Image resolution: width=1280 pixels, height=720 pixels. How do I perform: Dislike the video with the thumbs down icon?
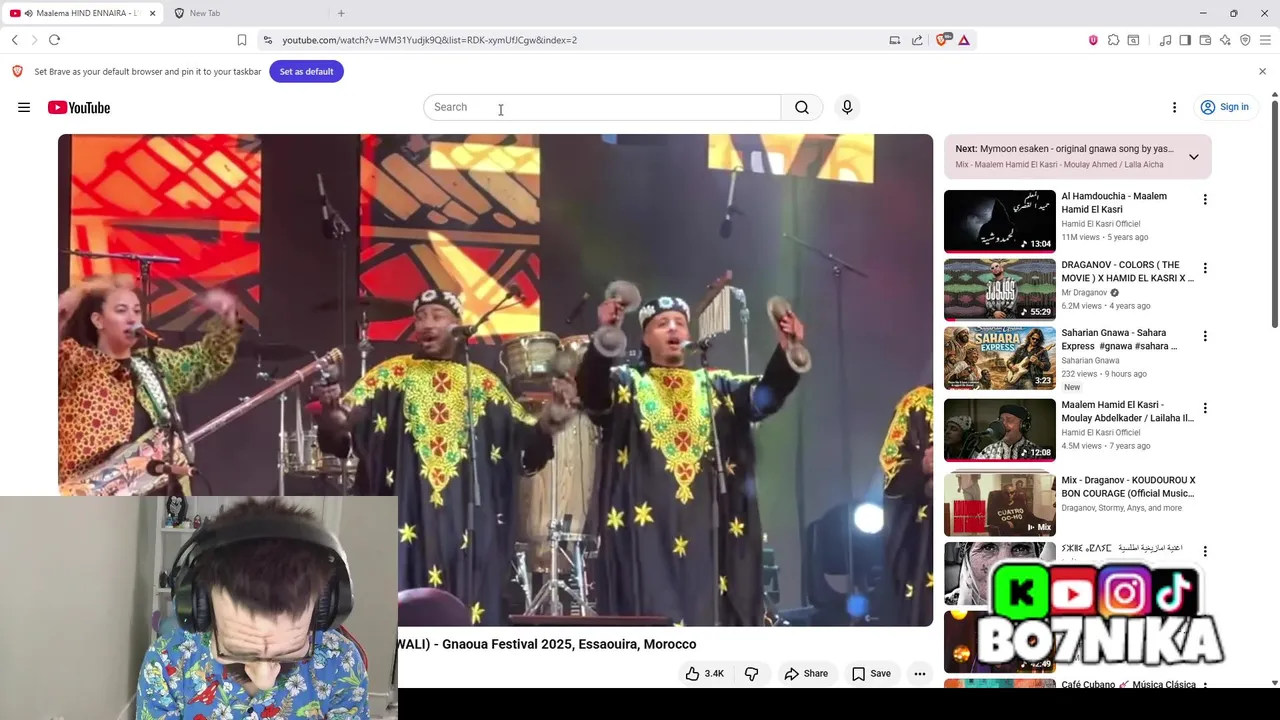[751, 674]
